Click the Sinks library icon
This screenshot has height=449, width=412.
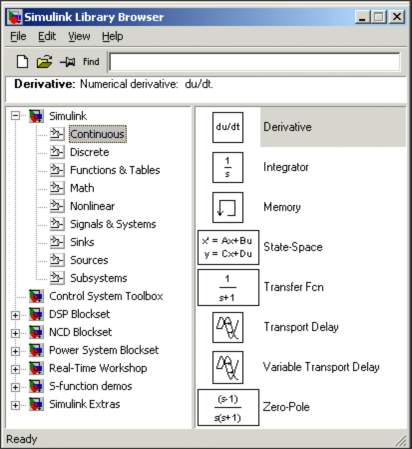point(57,242)
